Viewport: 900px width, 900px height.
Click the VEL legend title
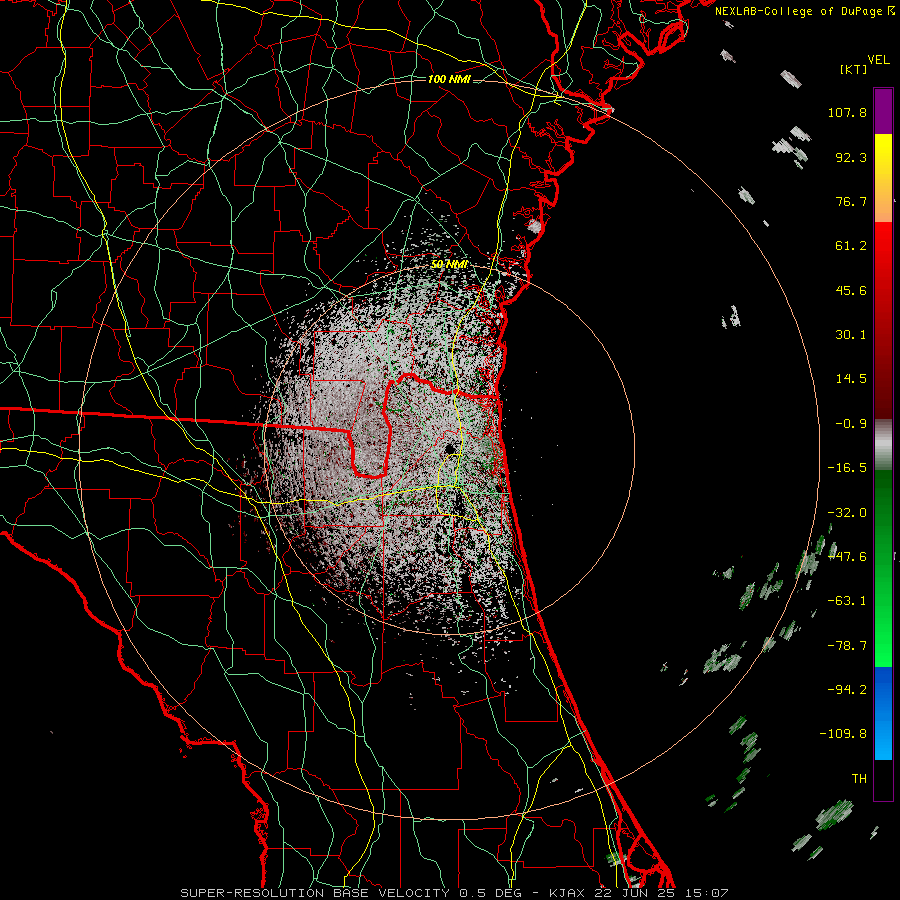pyautogui.click(x=879, y=60)
